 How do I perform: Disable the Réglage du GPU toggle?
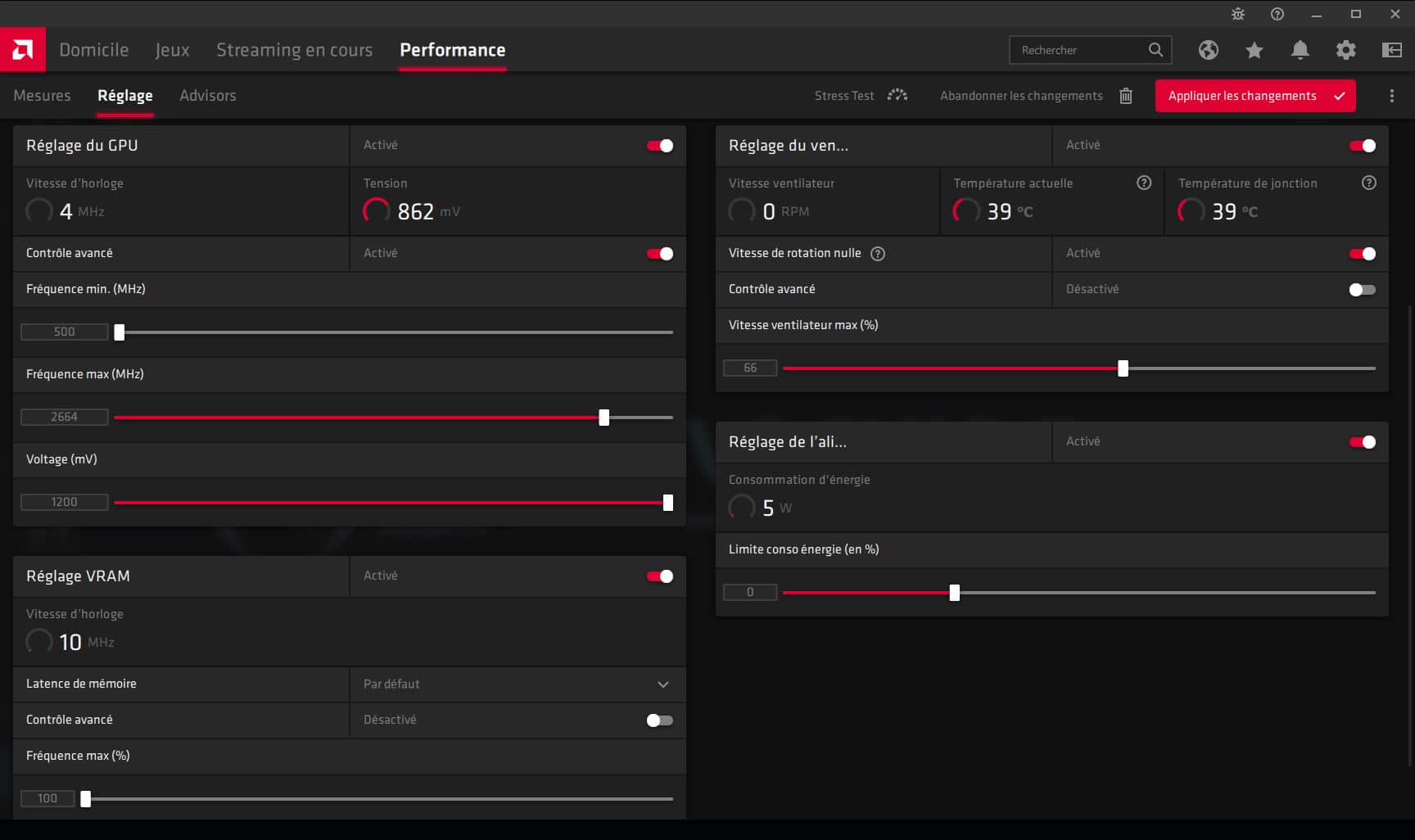coord(660,146)
